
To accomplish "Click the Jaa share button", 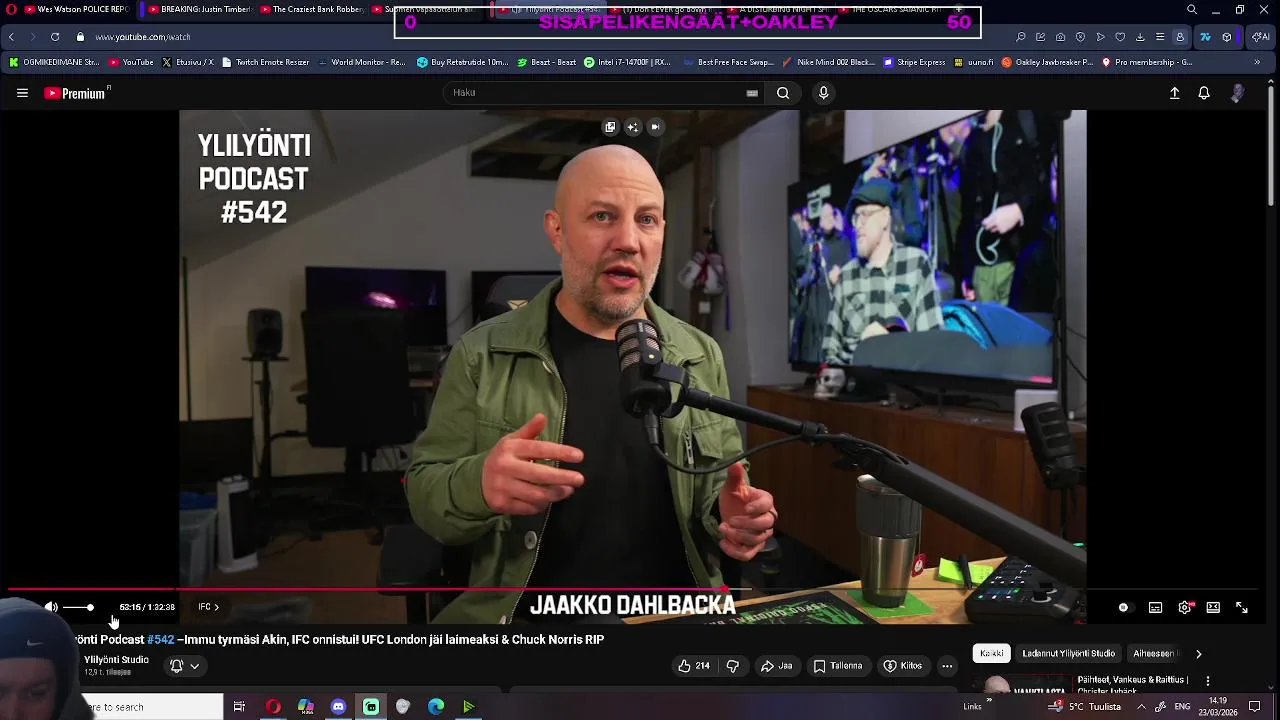I will click(777, 666).
